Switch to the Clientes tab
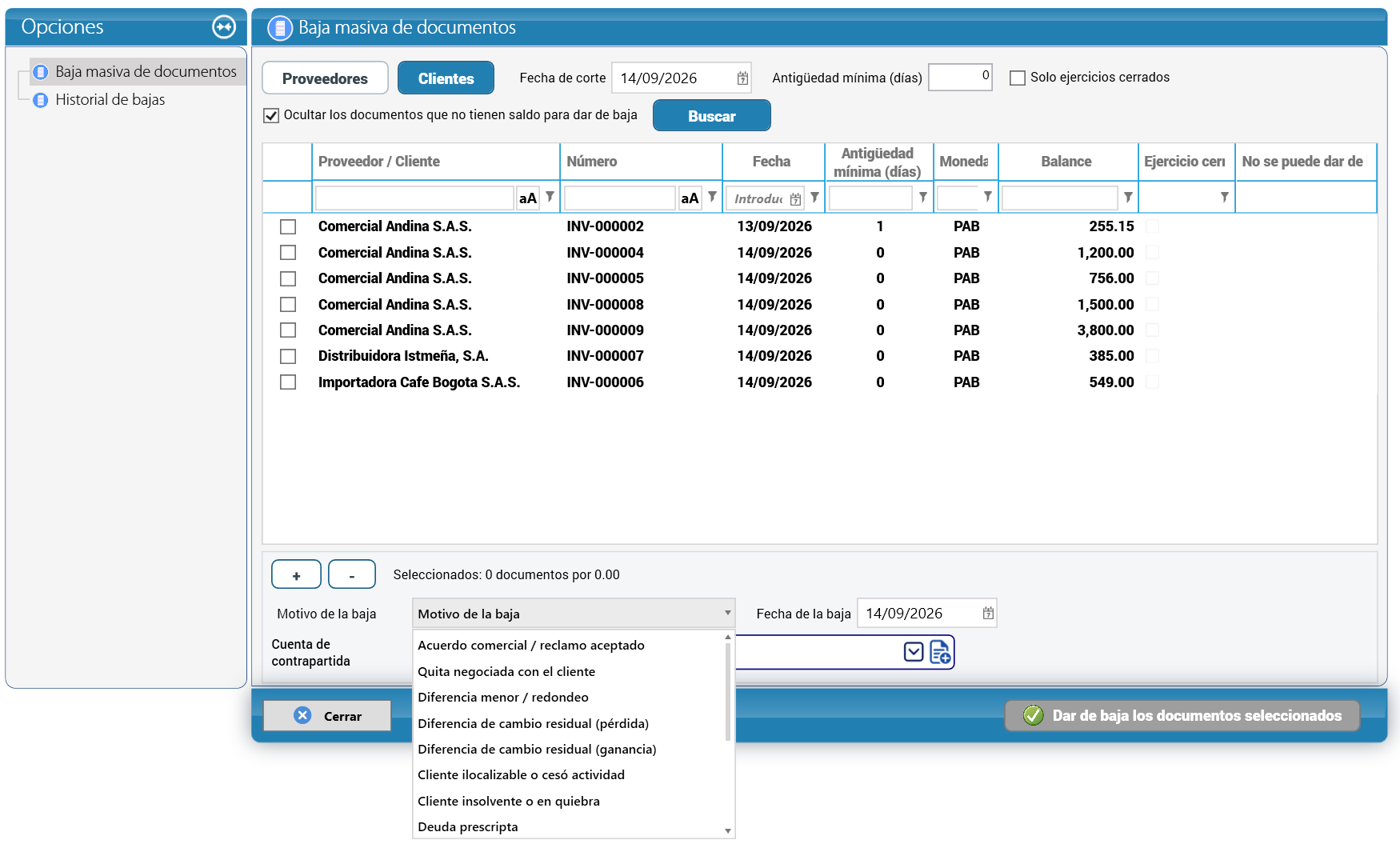The width and height of the screenshot is (1400, 848). point(446,78)
